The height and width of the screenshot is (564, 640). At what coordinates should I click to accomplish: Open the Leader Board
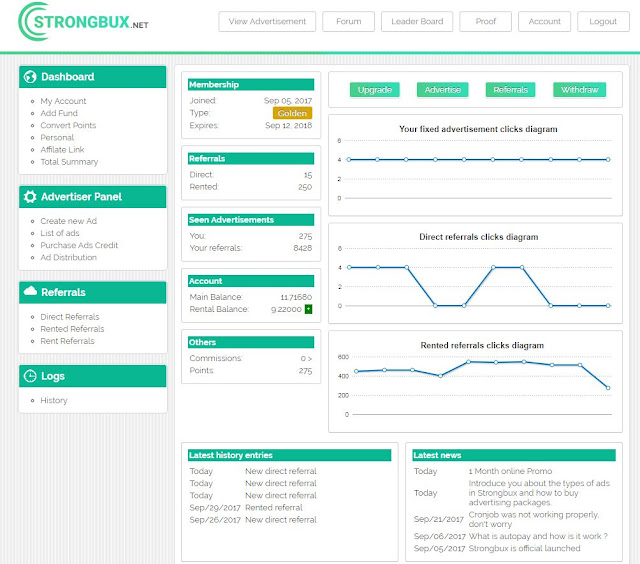(x=417, y=21)
